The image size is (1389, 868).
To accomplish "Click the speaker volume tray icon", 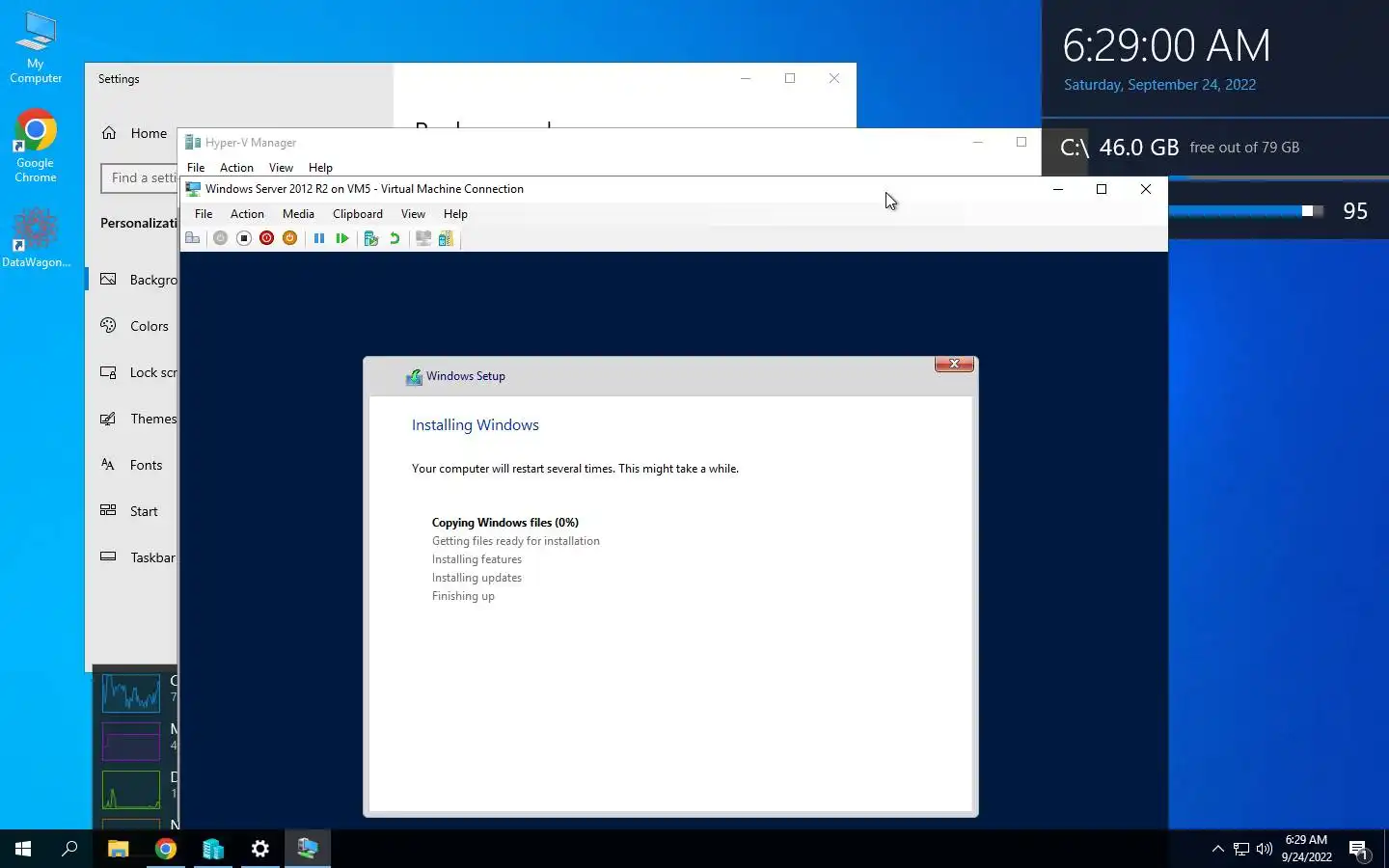I will 1265,849.
